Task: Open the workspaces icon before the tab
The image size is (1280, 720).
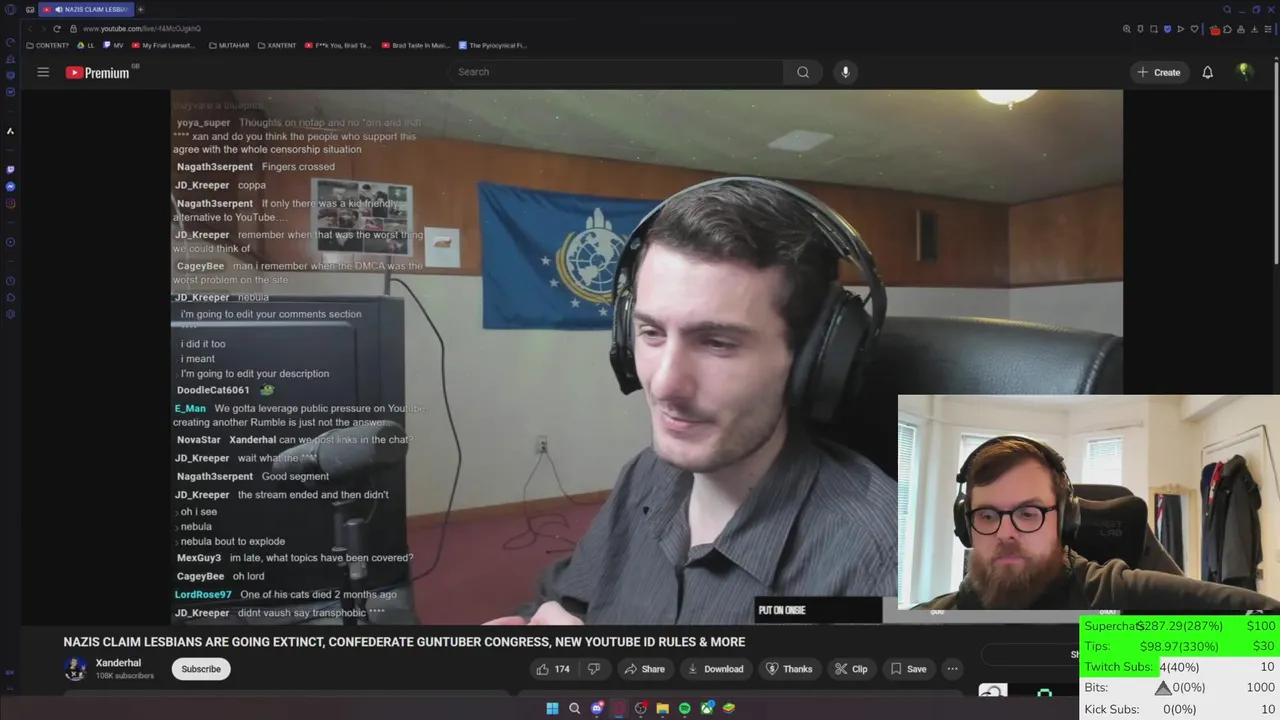Action: 30,9
